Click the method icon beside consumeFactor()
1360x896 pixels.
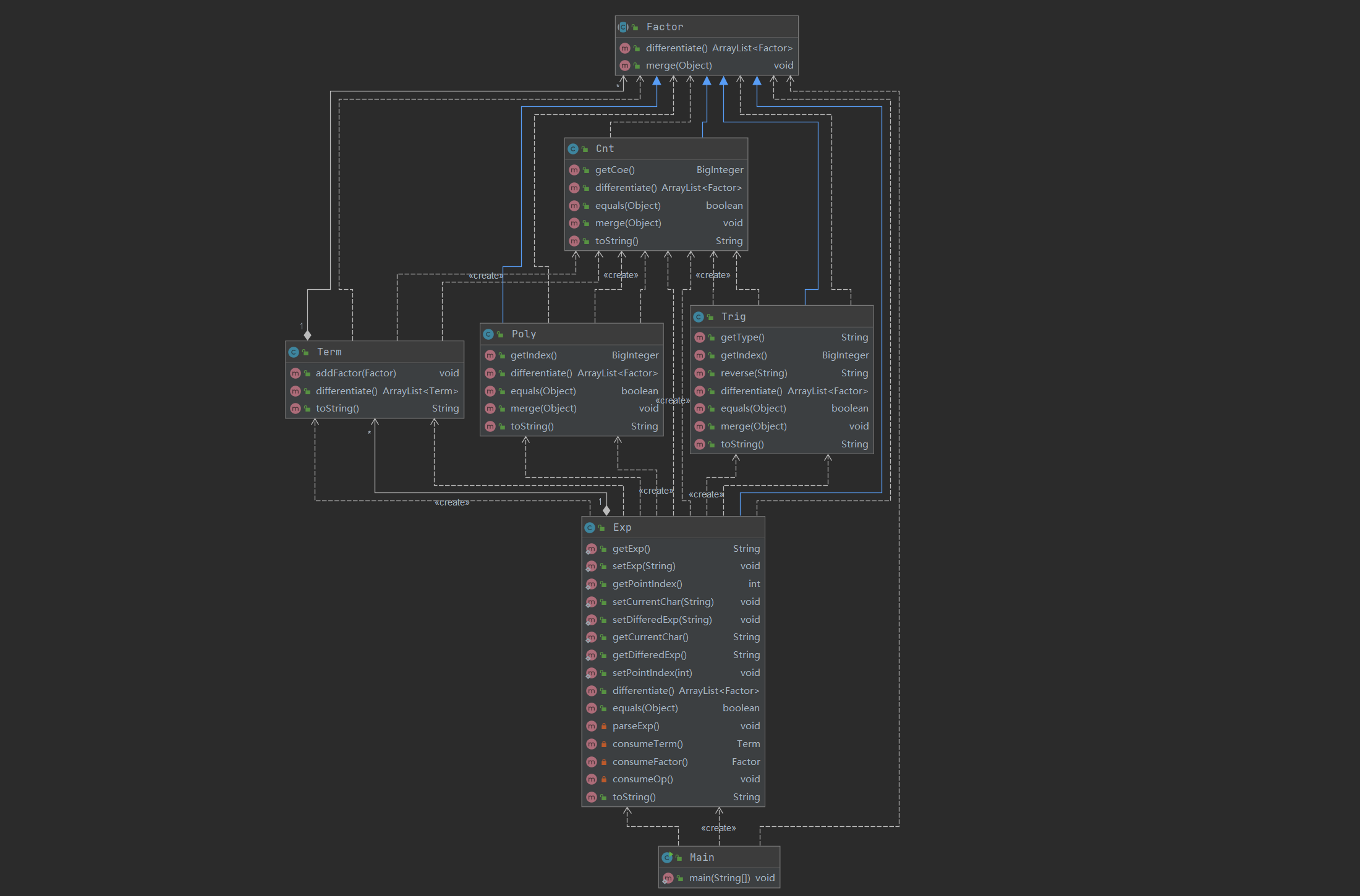point(592,762)
